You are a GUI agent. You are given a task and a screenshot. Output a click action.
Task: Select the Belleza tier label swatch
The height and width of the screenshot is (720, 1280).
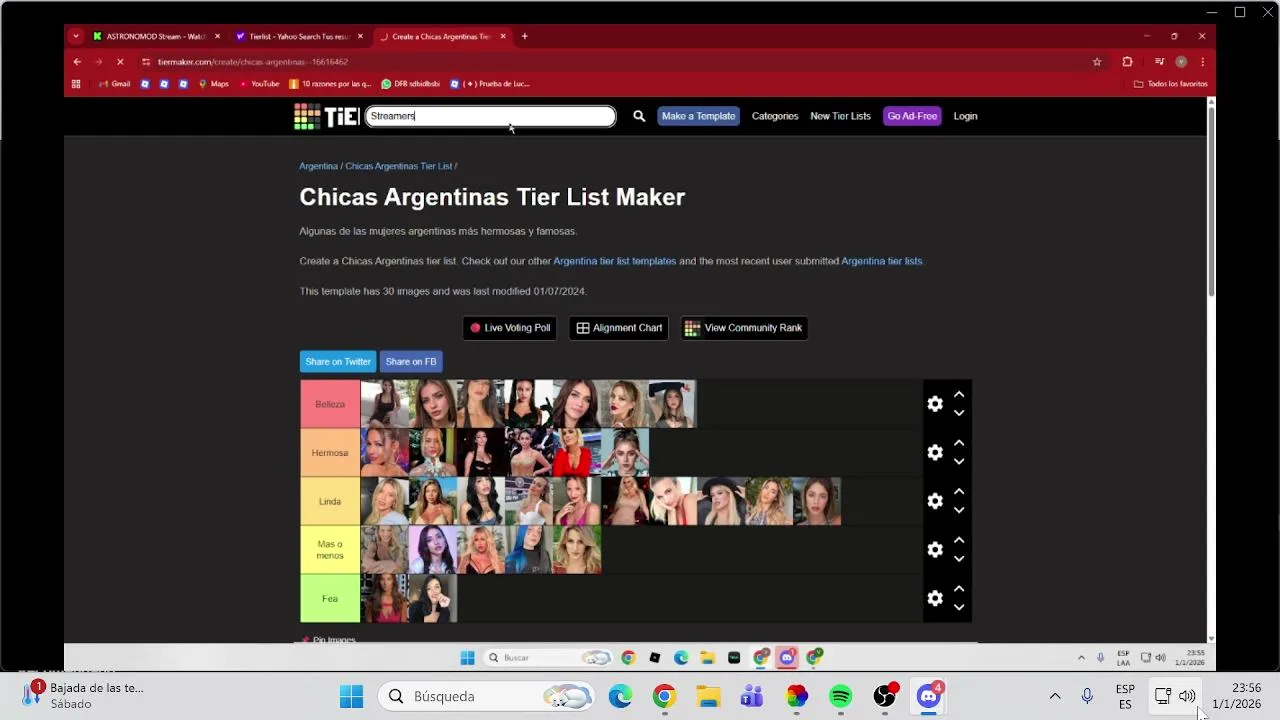click(330, 404)
